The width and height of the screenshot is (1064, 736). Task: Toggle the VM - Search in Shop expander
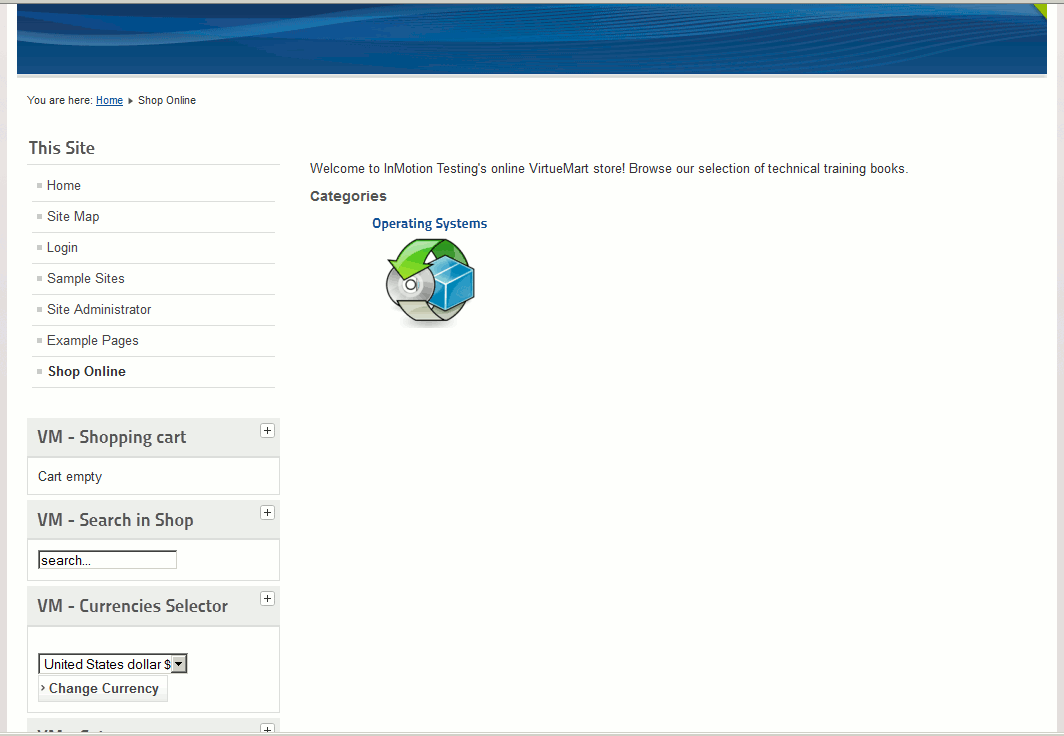[x=267, y=513]
